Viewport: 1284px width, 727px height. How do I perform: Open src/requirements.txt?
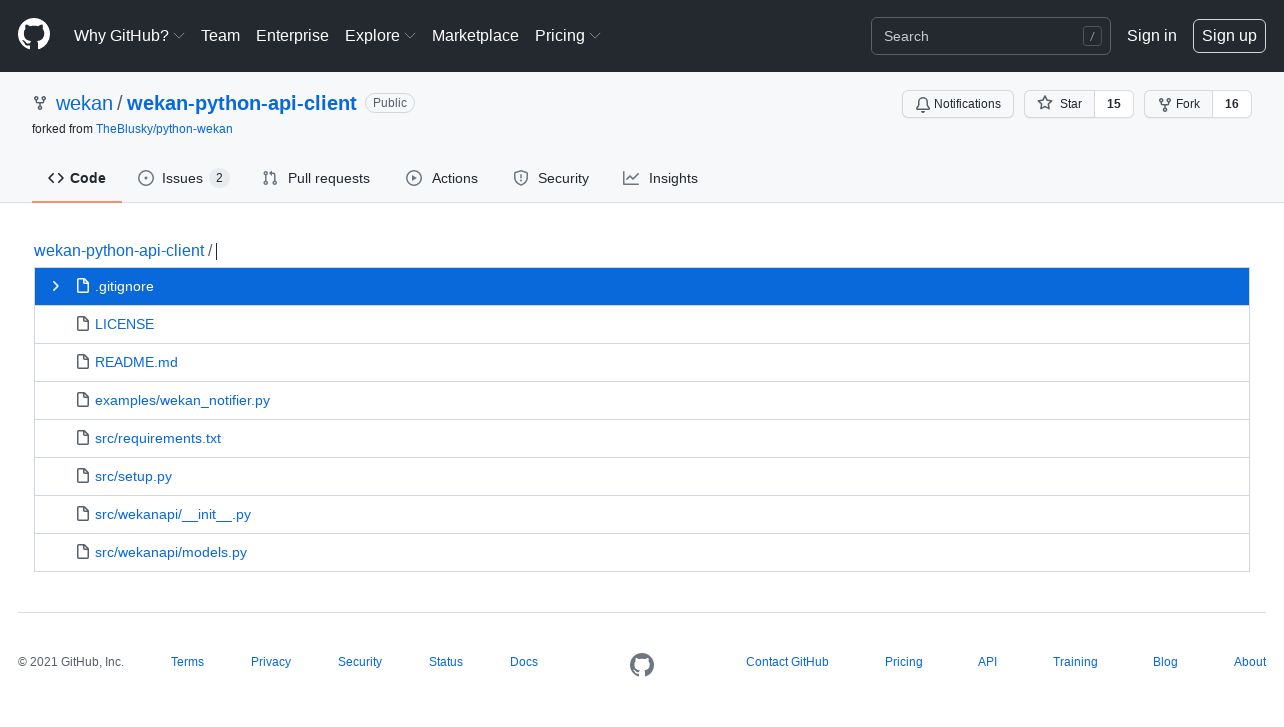[x=158, y=439]
